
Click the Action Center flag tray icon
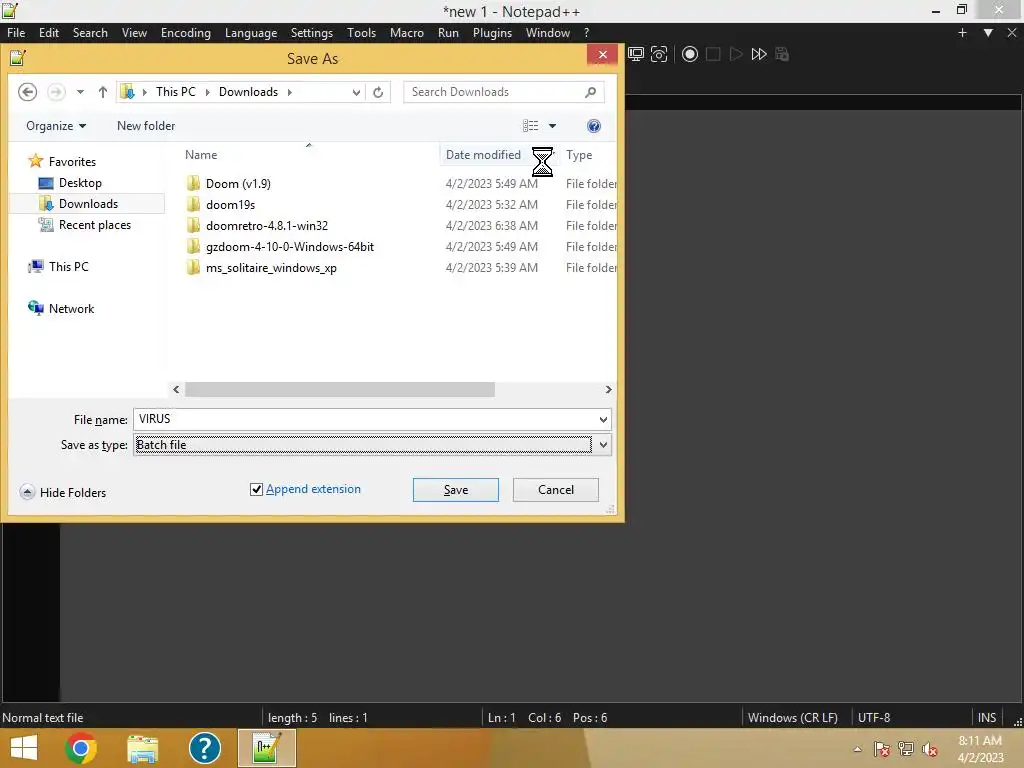(882, 749)
